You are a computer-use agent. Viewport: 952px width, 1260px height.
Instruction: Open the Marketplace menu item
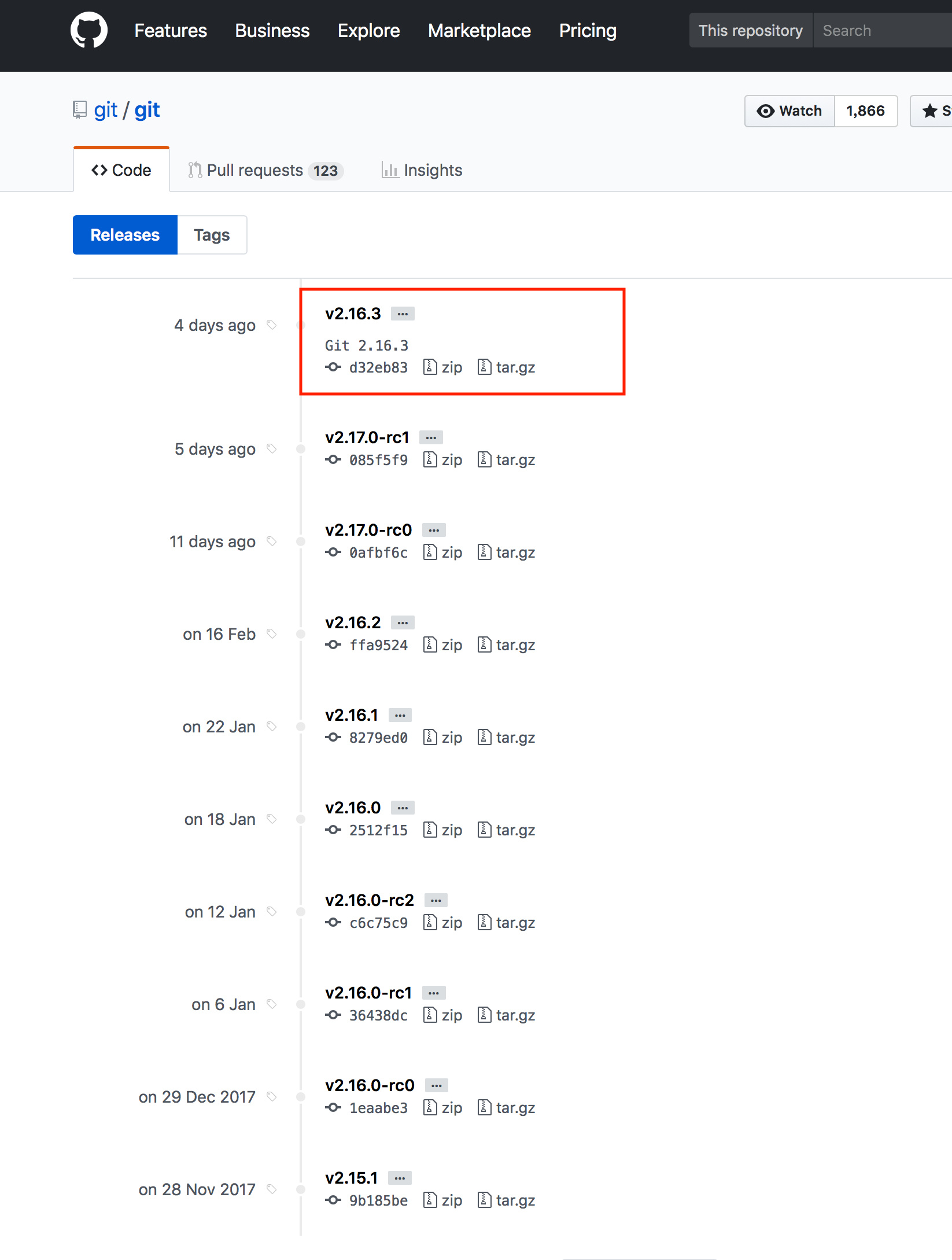coord(479,30)
